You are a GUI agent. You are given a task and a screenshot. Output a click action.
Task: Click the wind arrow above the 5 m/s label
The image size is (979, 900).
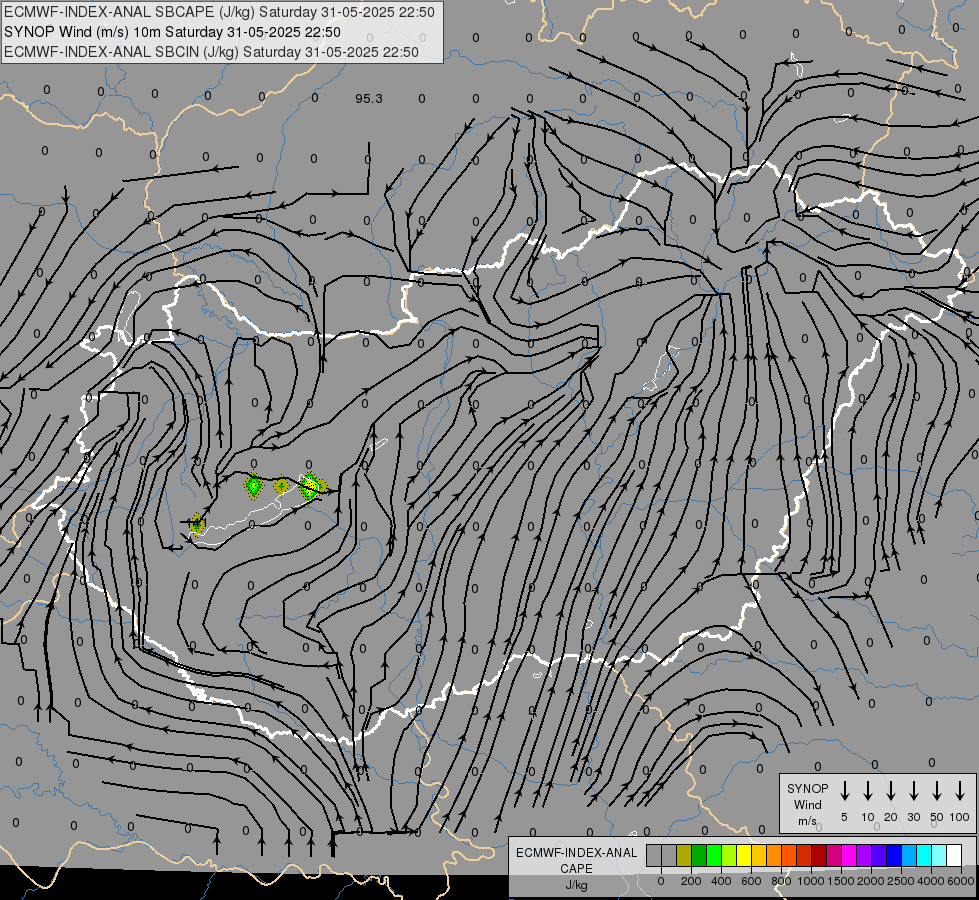[845, 790]
